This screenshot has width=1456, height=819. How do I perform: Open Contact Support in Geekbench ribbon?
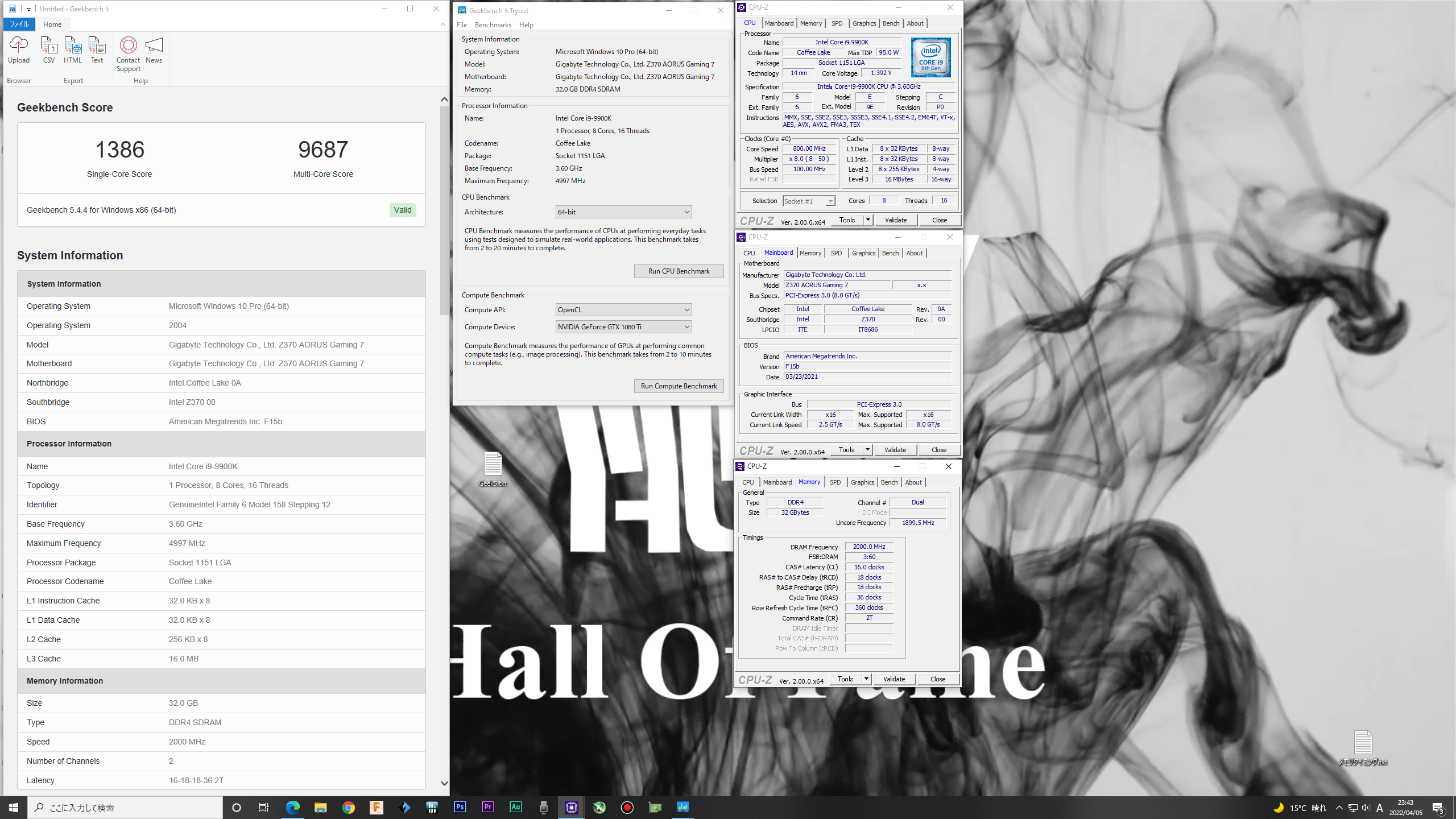click(x=129, y=54)
